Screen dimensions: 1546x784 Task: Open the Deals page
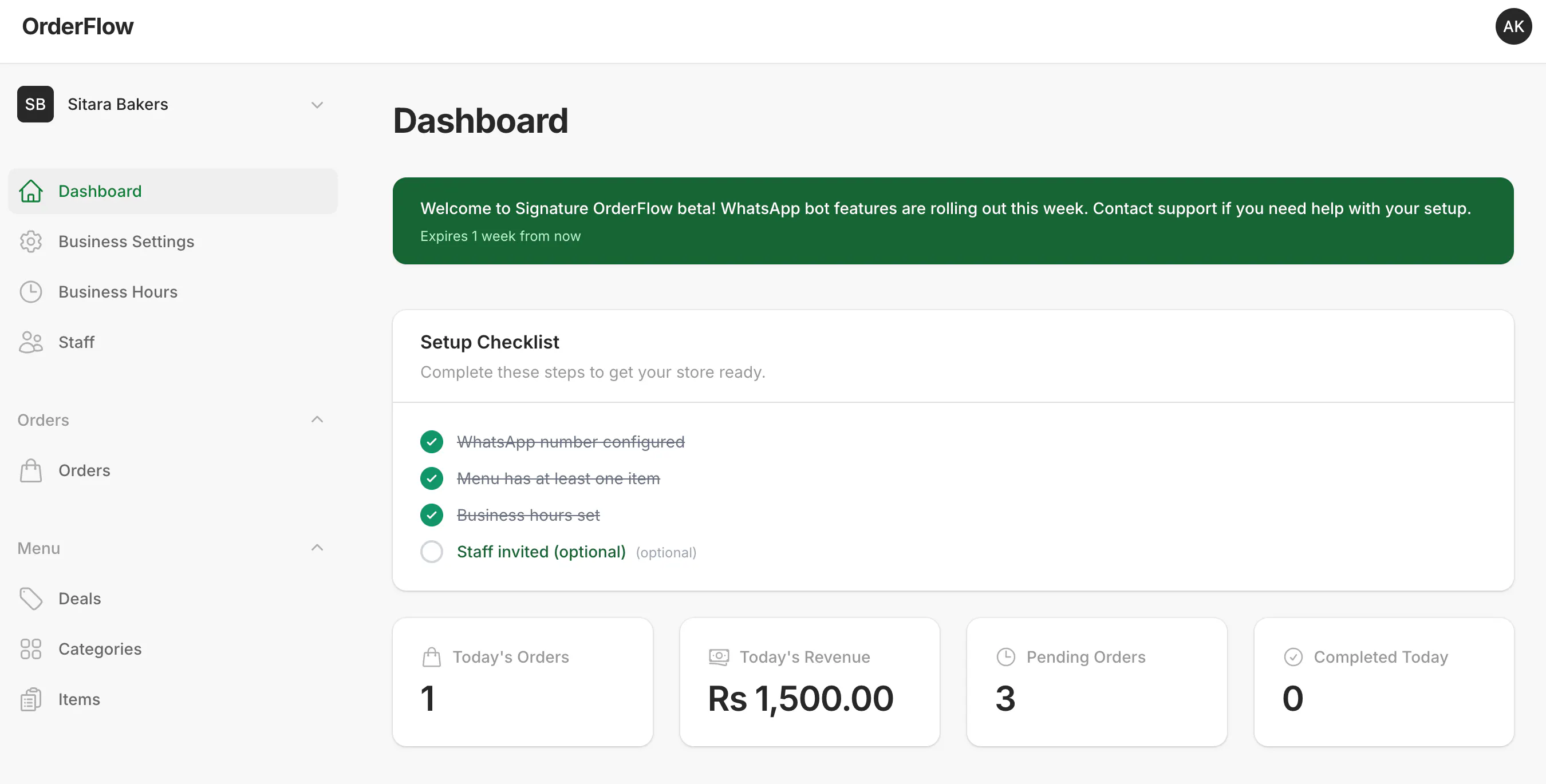click(x=173, y=599)
